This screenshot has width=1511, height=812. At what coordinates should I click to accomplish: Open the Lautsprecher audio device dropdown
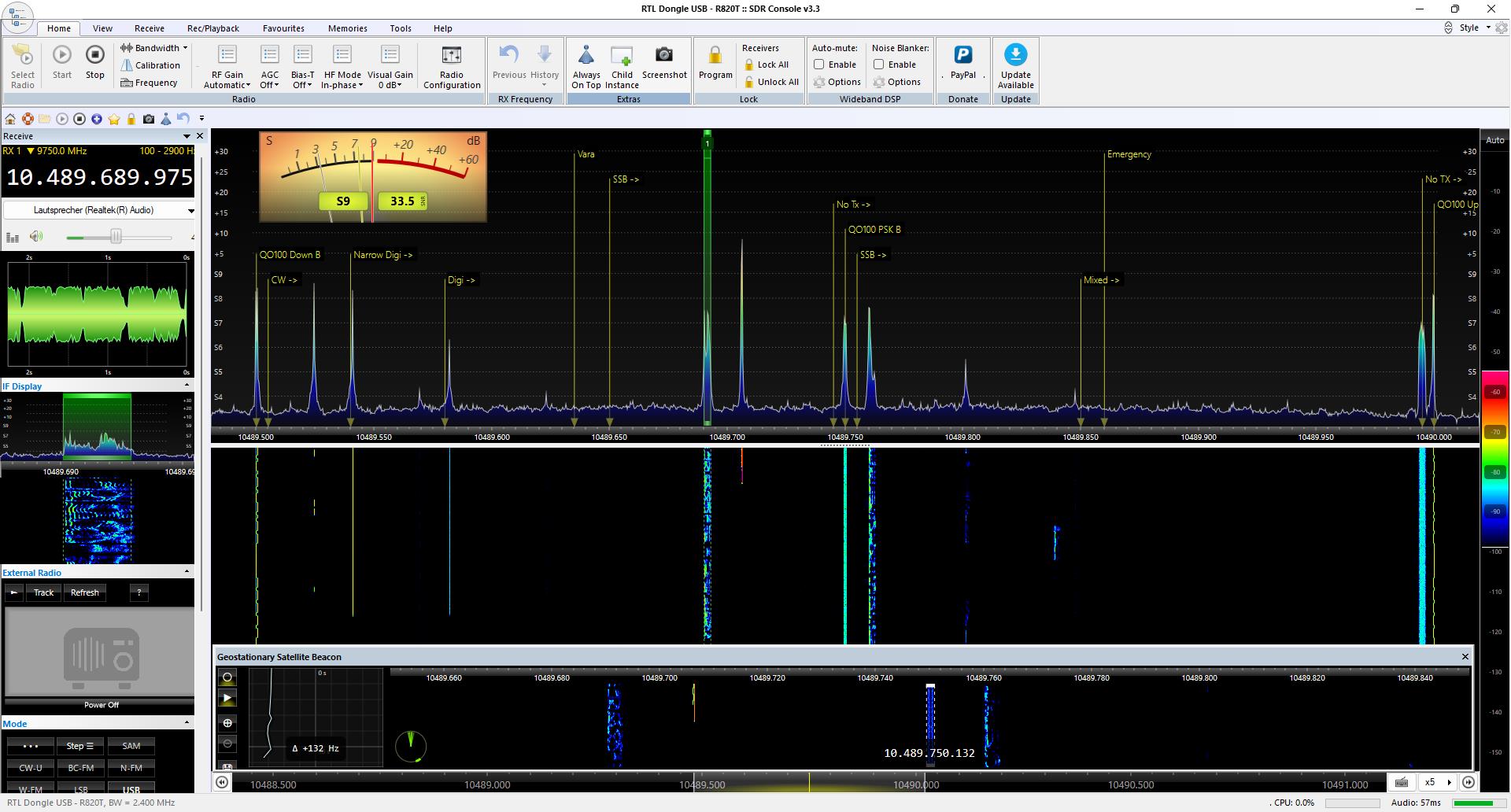pos(190,211)
